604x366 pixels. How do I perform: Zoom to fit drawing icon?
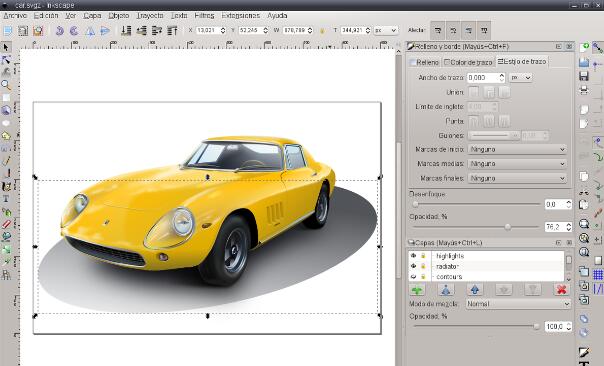pyautogui.click(x=584, y=238)
